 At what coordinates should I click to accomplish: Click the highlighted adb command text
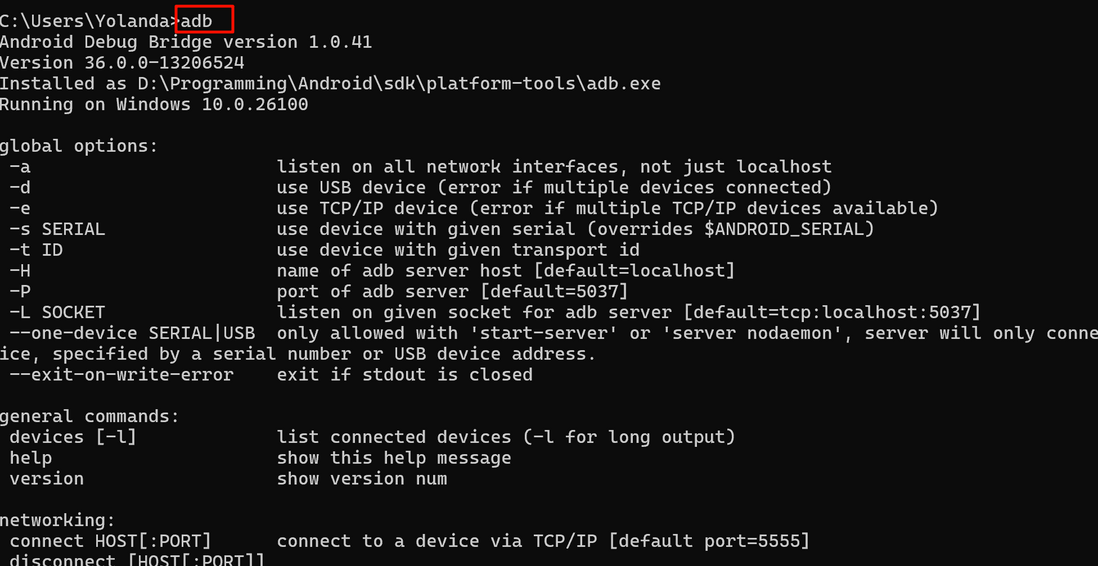pyautogui.click(x=197, y=20)
